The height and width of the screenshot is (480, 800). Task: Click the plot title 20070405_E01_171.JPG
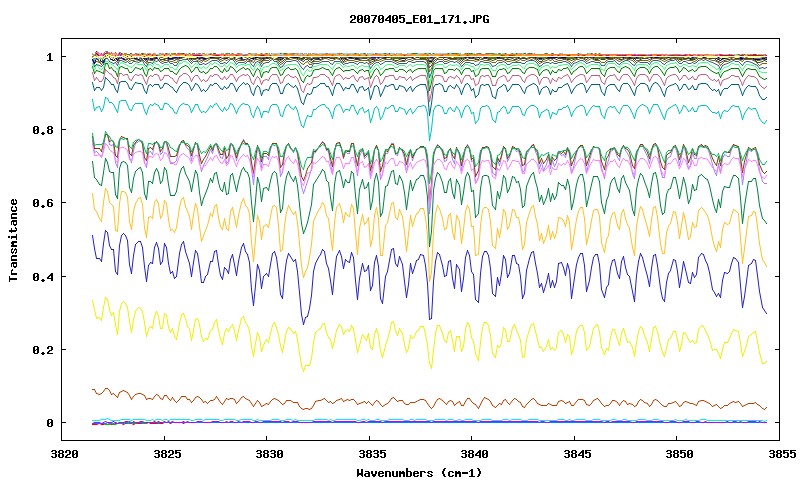(x=419, y=19)
